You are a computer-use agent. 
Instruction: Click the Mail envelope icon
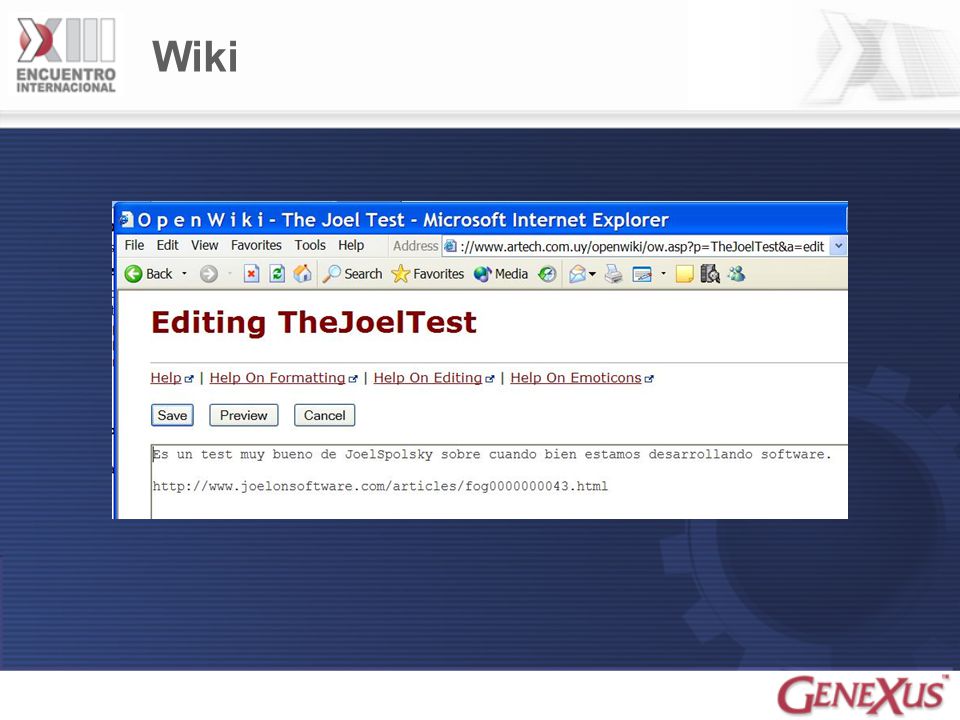tap(577, 274)
